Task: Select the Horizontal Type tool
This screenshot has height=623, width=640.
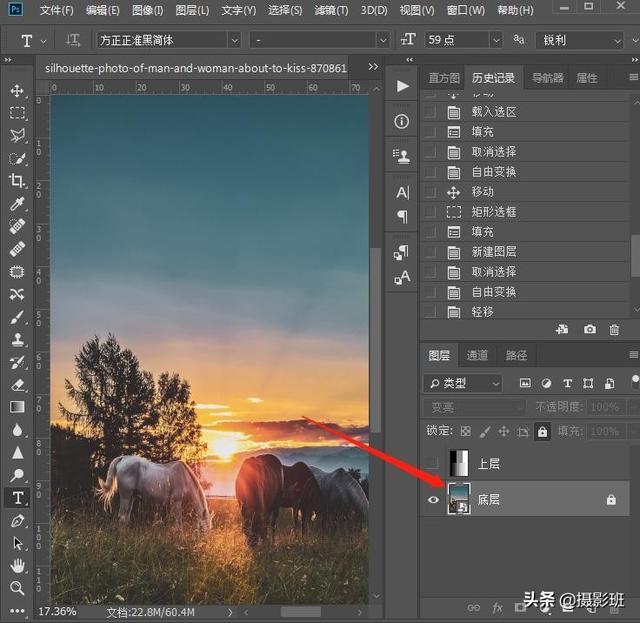Action: point(17,498)
